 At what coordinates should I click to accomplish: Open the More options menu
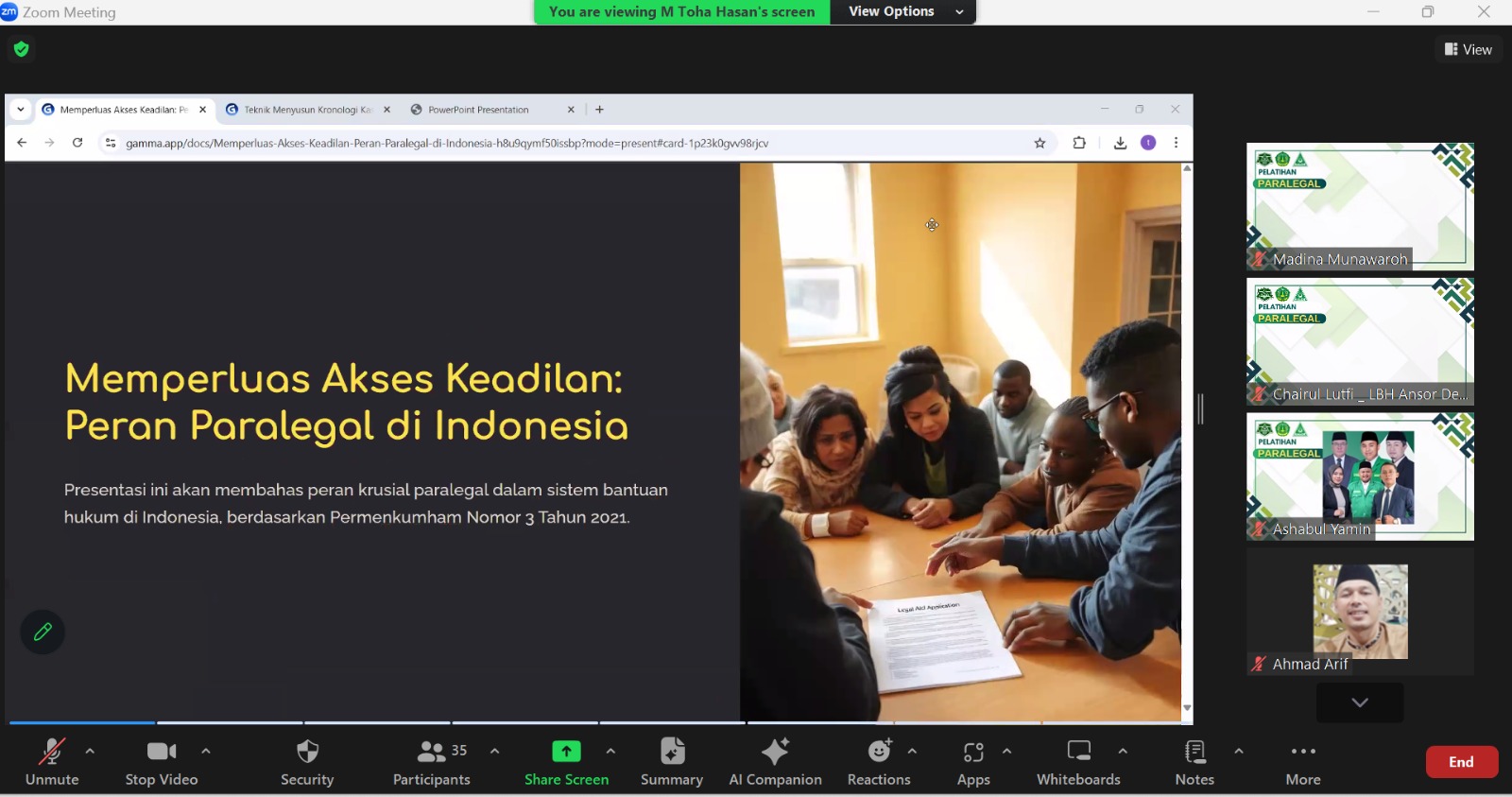coord(1303,761)
